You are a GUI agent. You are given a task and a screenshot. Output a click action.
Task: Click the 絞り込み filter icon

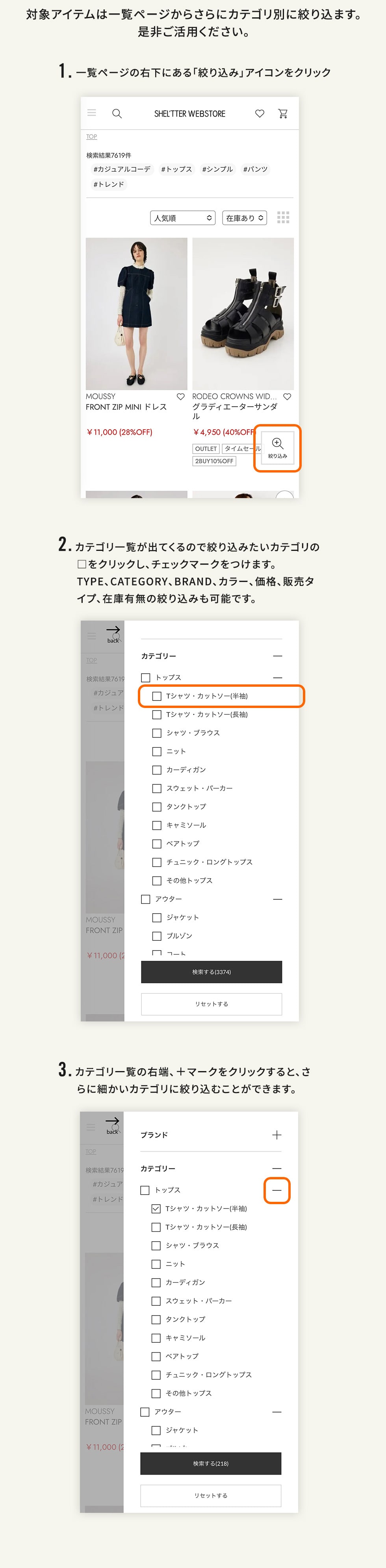278,447
